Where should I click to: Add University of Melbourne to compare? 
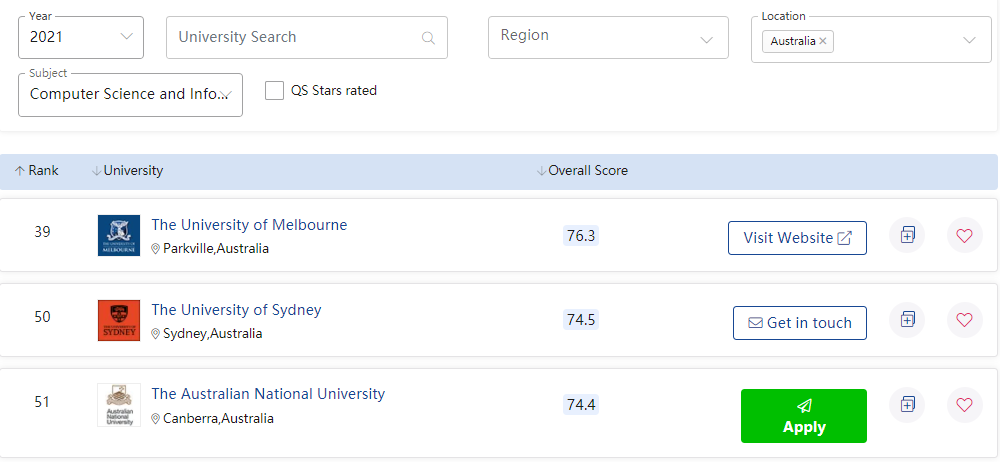(x=907, y=235)
